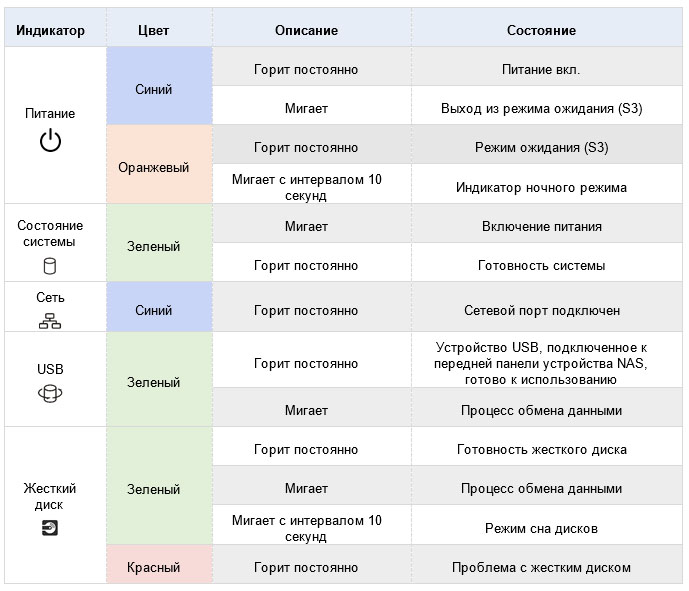
Task: Click the power indicator icon
Action: [50, 141]
